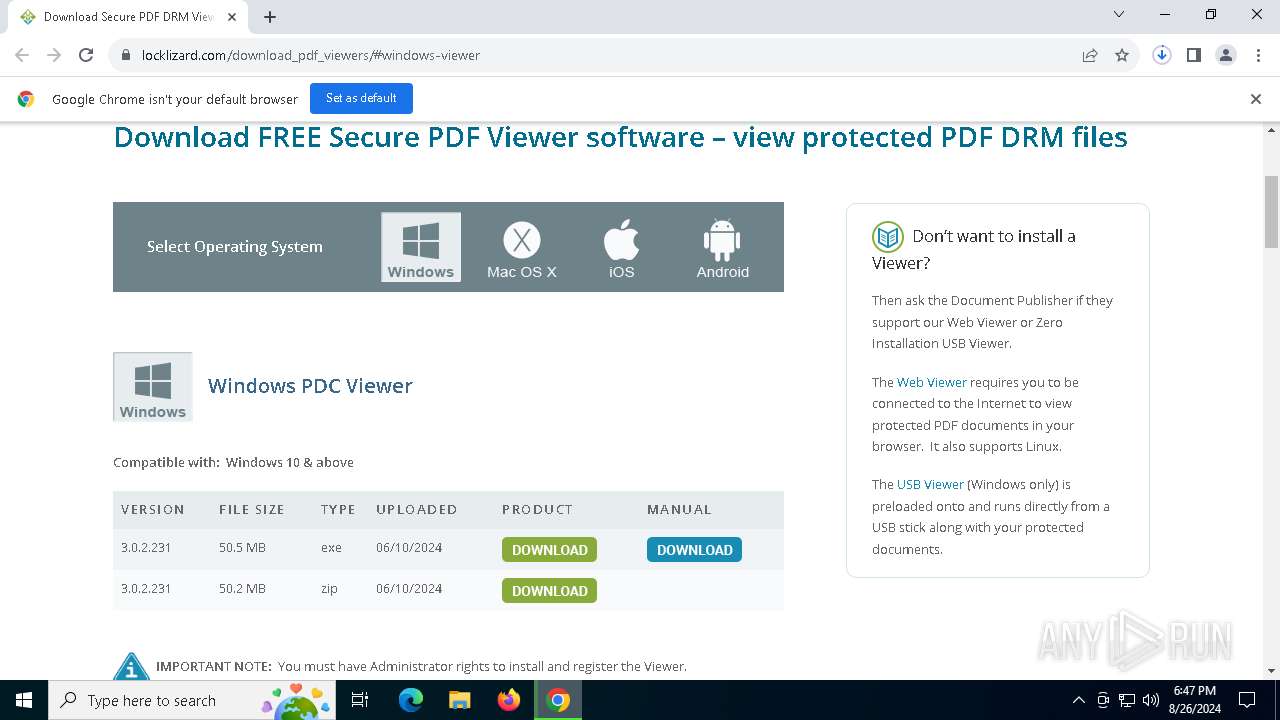The height and width of the screenshot is (720, 1280).
Task: Switch to the Download Secure PDF DRM tab
Action: tap(128, 17)
